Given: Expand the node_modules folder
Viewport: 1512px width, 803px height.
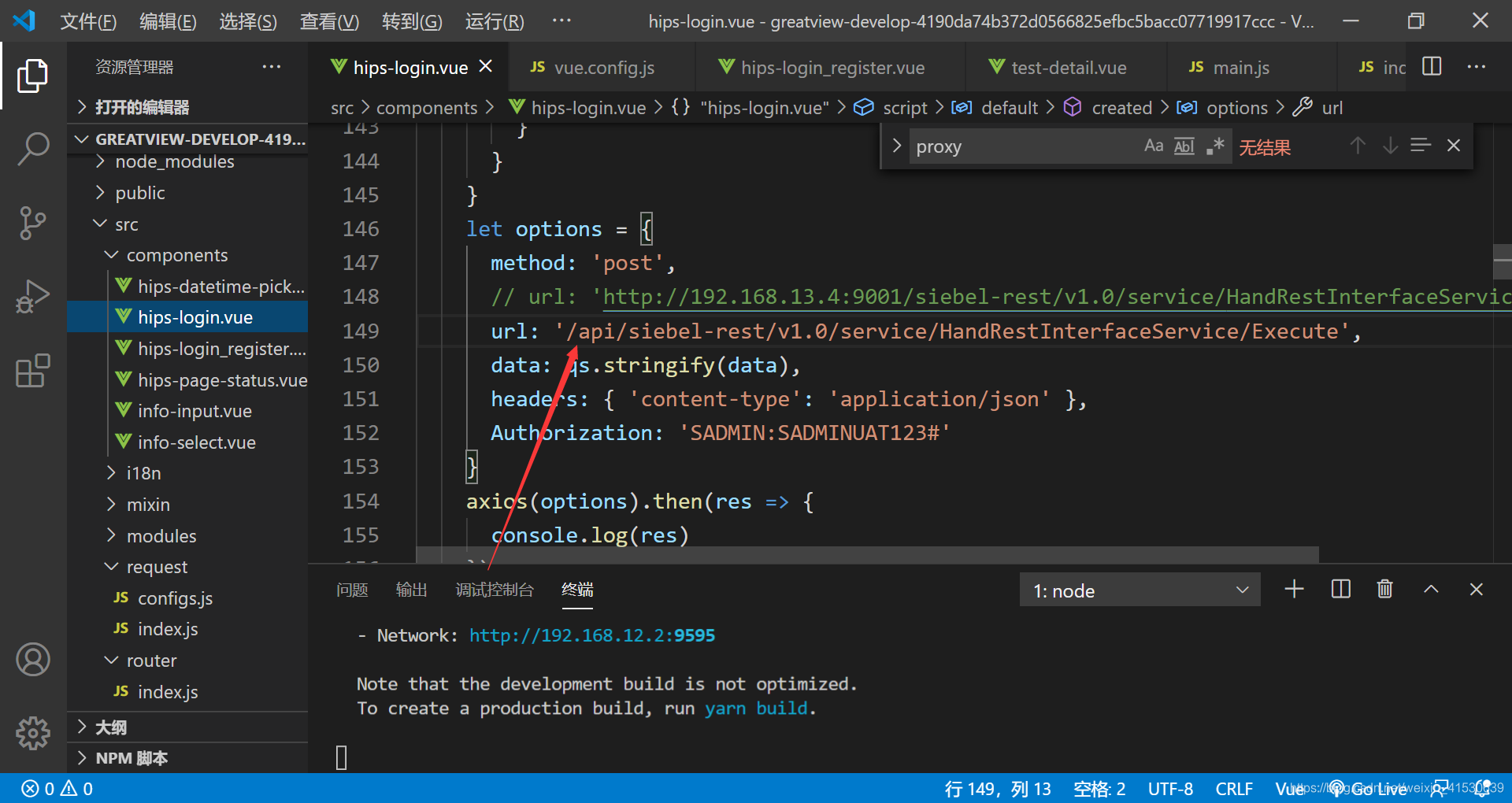Looking at the screenshot, I should pyautogui.click(x=187, y=161).
